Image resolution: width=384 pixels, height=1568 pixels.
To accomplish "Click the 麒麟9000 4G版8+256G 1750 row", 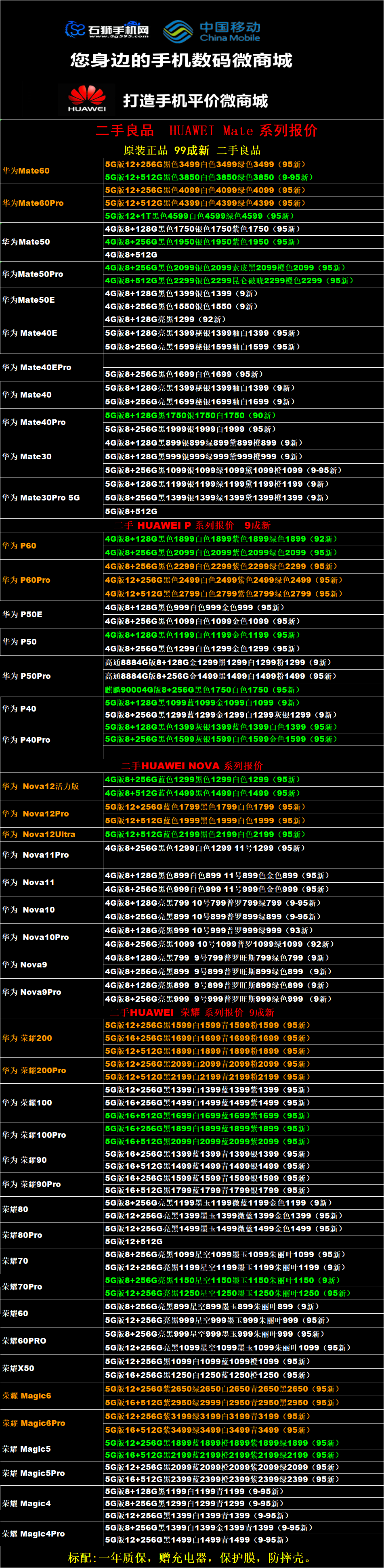I will 243,690.
